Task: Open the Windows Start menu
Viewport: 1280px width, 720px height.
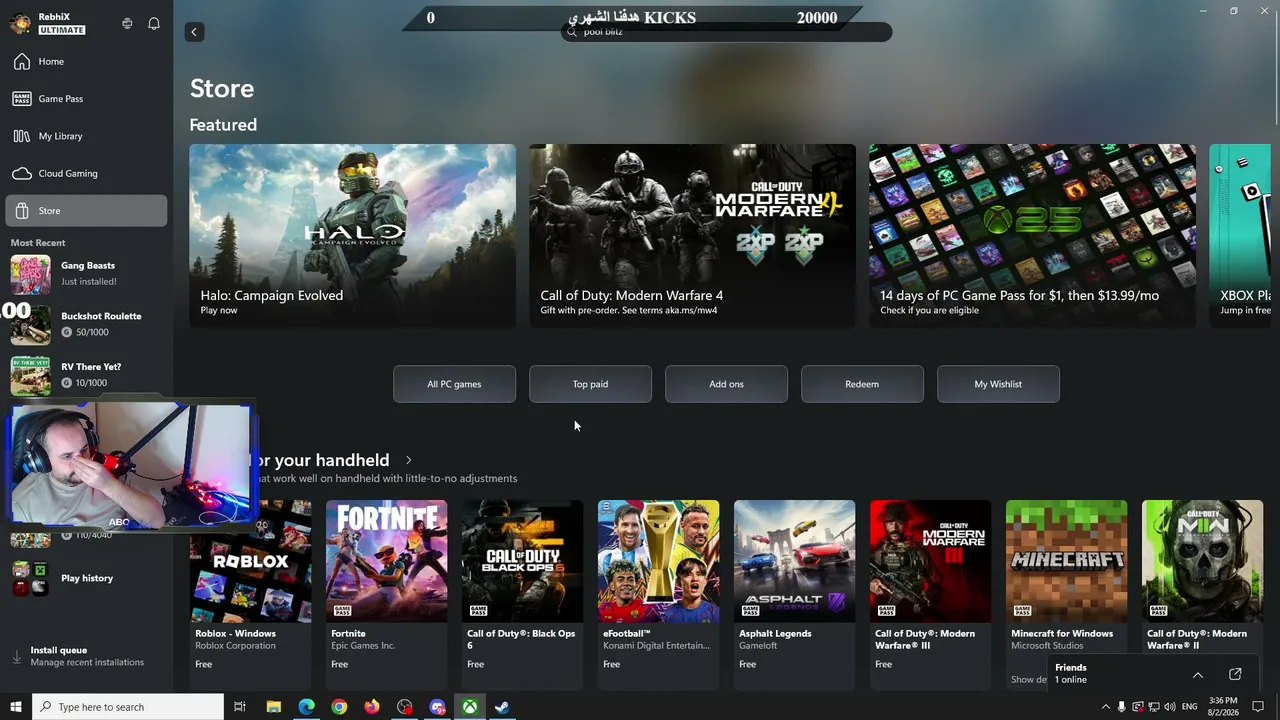Action: pyautogui.click(x=15, y=707)
